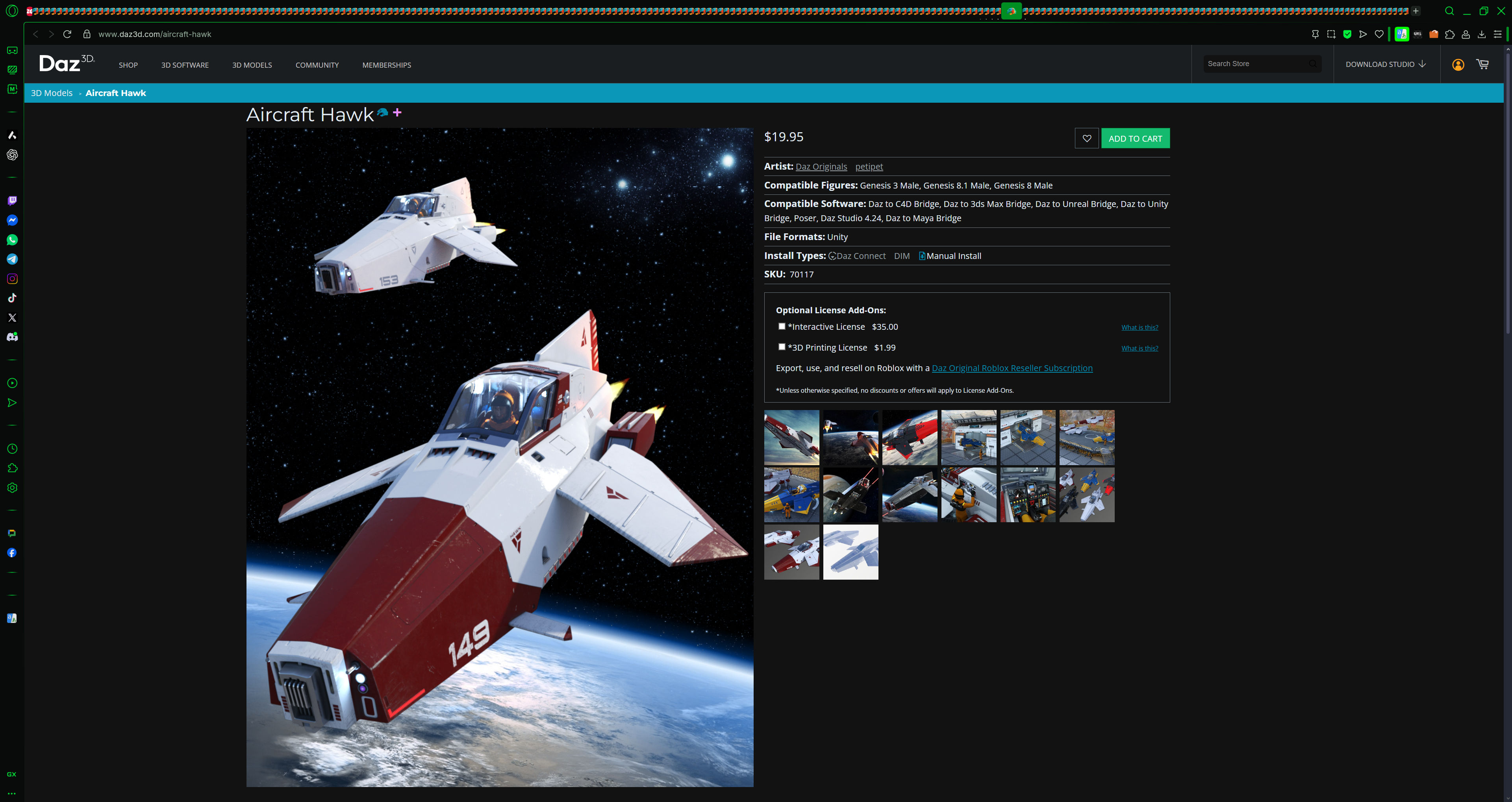Image resolution: width=1512 pixels, height=802 pixels.
Task: Check the 3D Printing License checkbox
Action: (x=781, y=347)
